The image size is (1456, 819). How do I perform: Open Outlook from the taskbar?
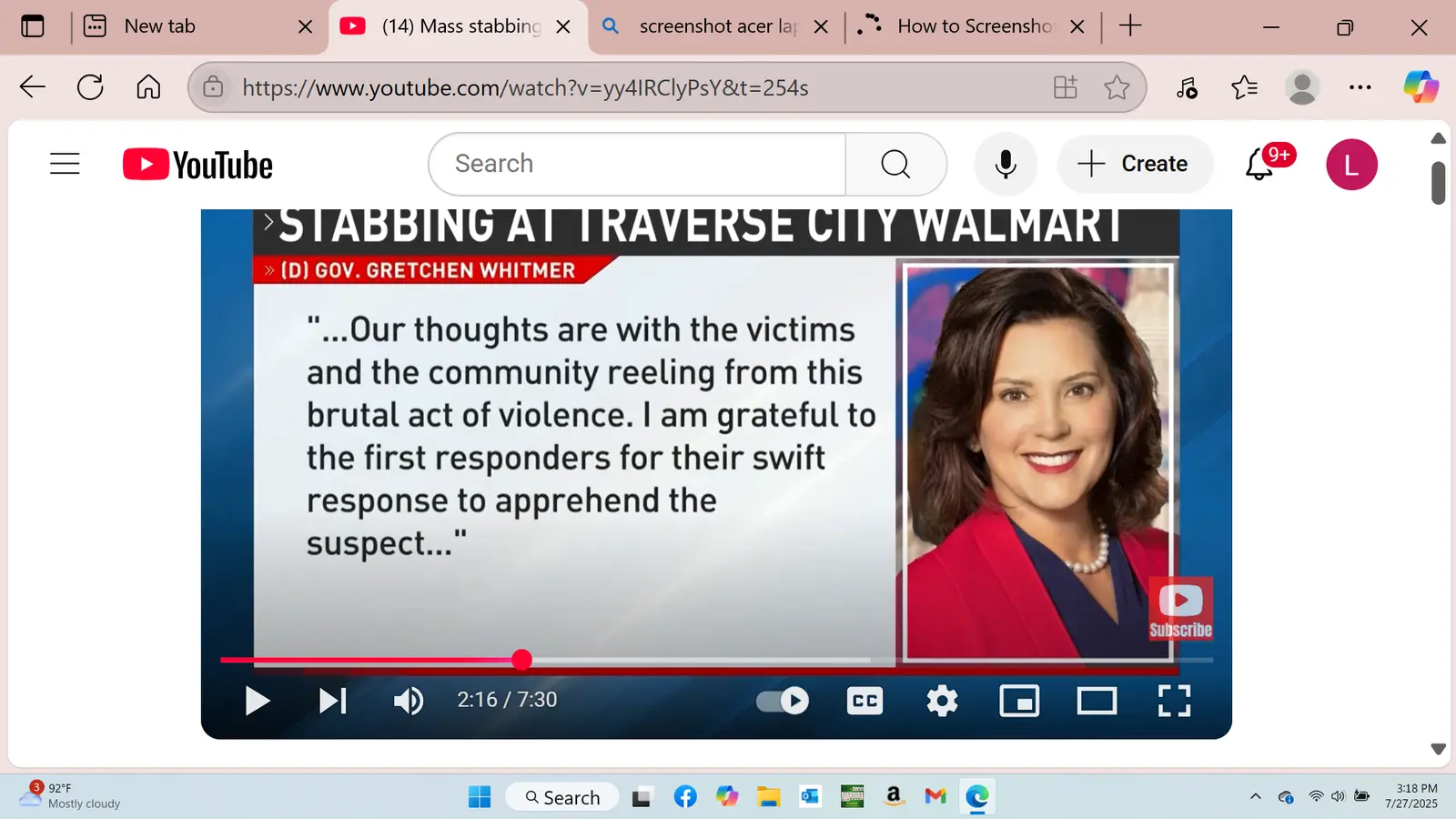(x=810, y=797)
